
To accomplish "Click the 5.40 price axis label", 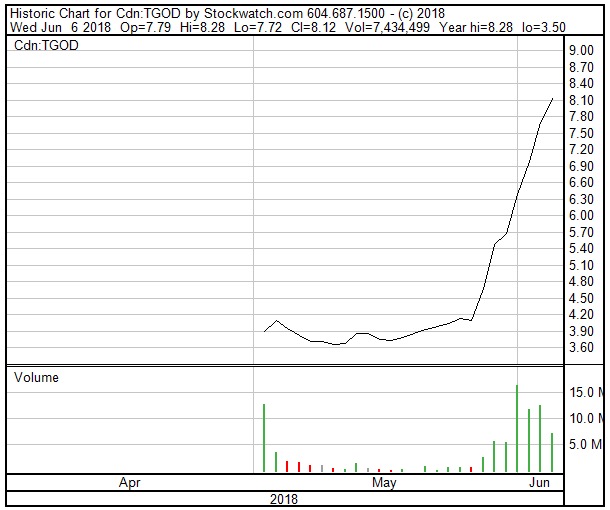I will pyautogui.click(x=581, y=248).
